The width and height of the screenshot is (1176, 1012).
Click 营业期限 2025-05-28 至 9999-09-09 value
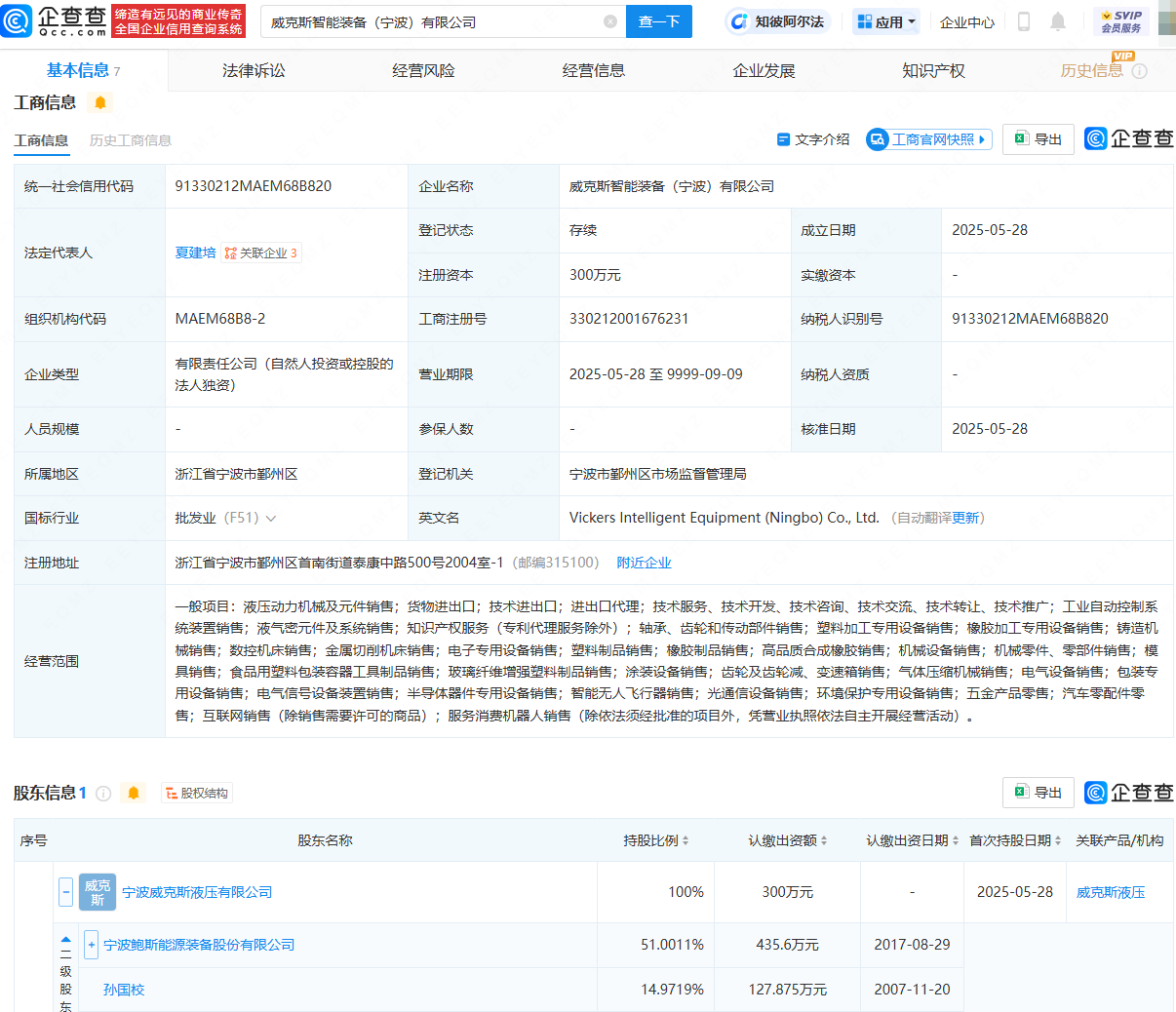point(656,374)
